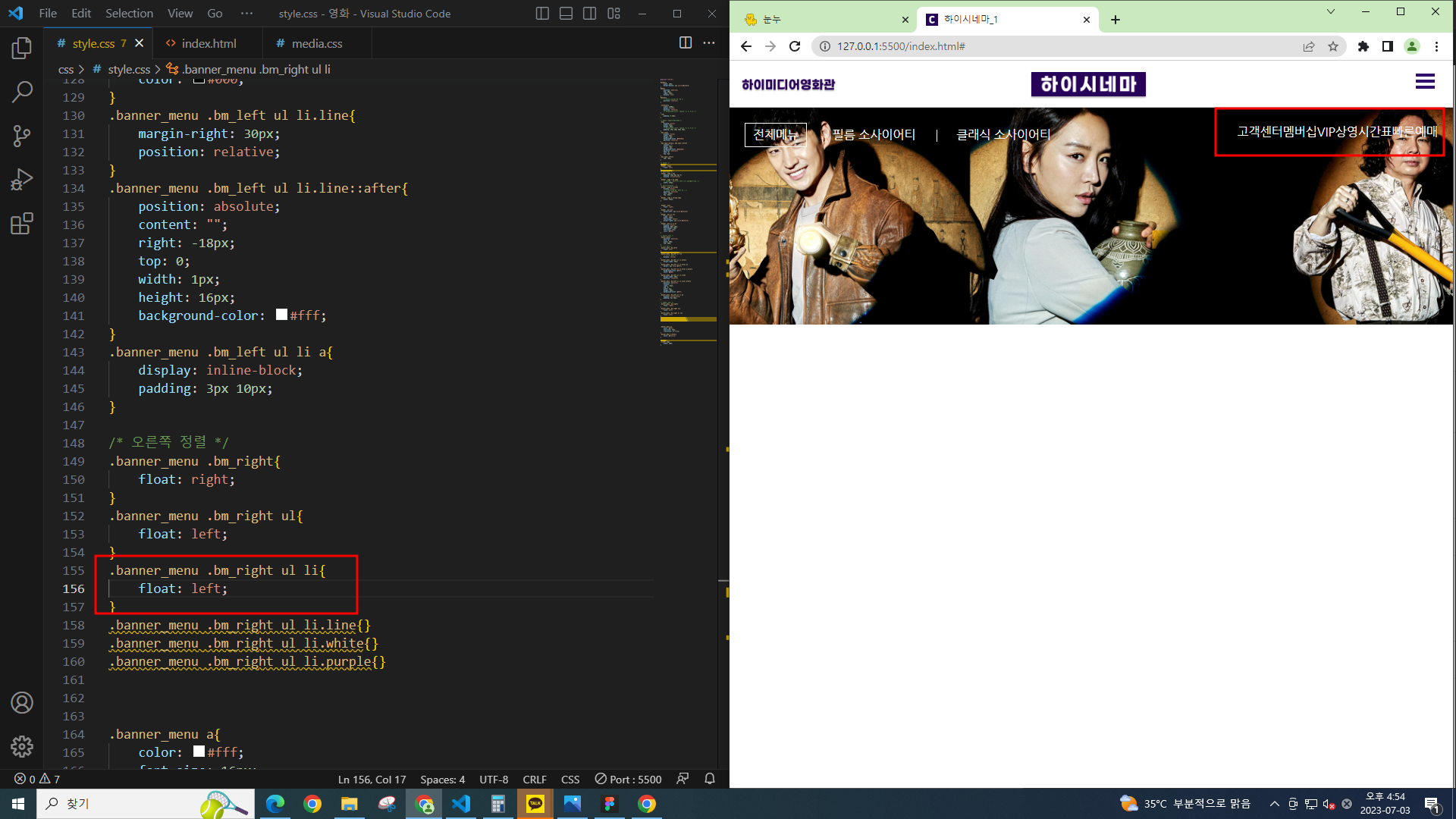The width and height of the screenshot is (1456, 819).
Task: Split the editor to the right
Action: (686, 43)
